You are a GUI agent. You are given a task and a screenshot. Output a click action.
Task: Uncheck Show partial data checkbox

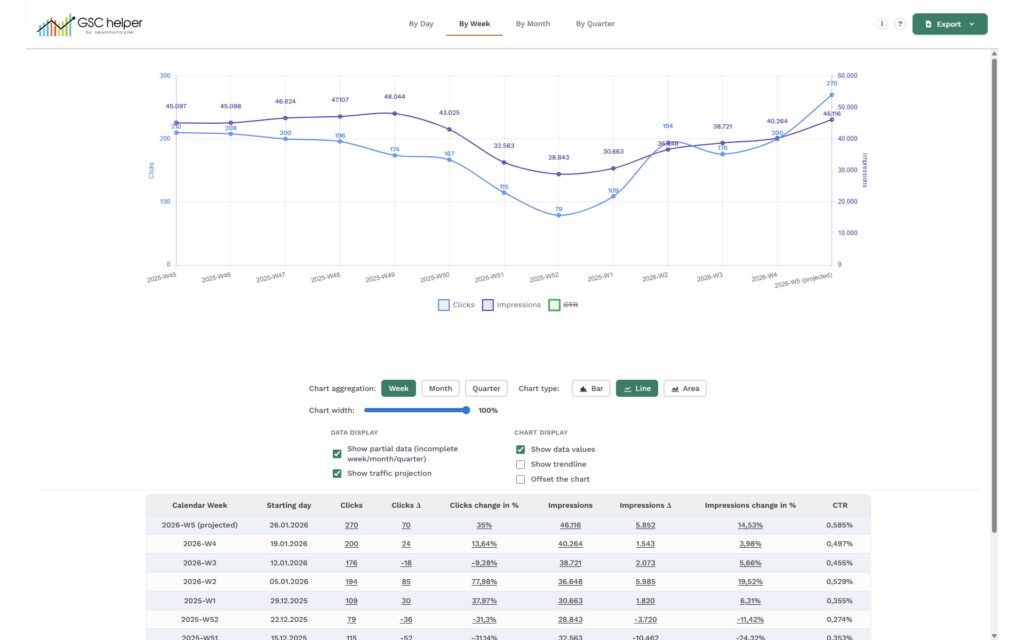pos(337,454)
